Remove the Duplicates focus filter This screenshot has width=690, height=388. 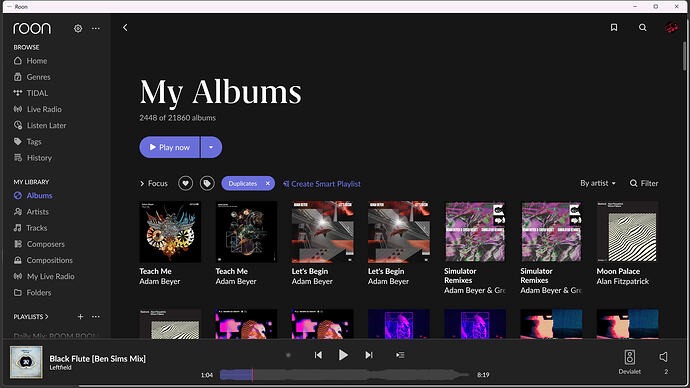[x=268, y=183]
